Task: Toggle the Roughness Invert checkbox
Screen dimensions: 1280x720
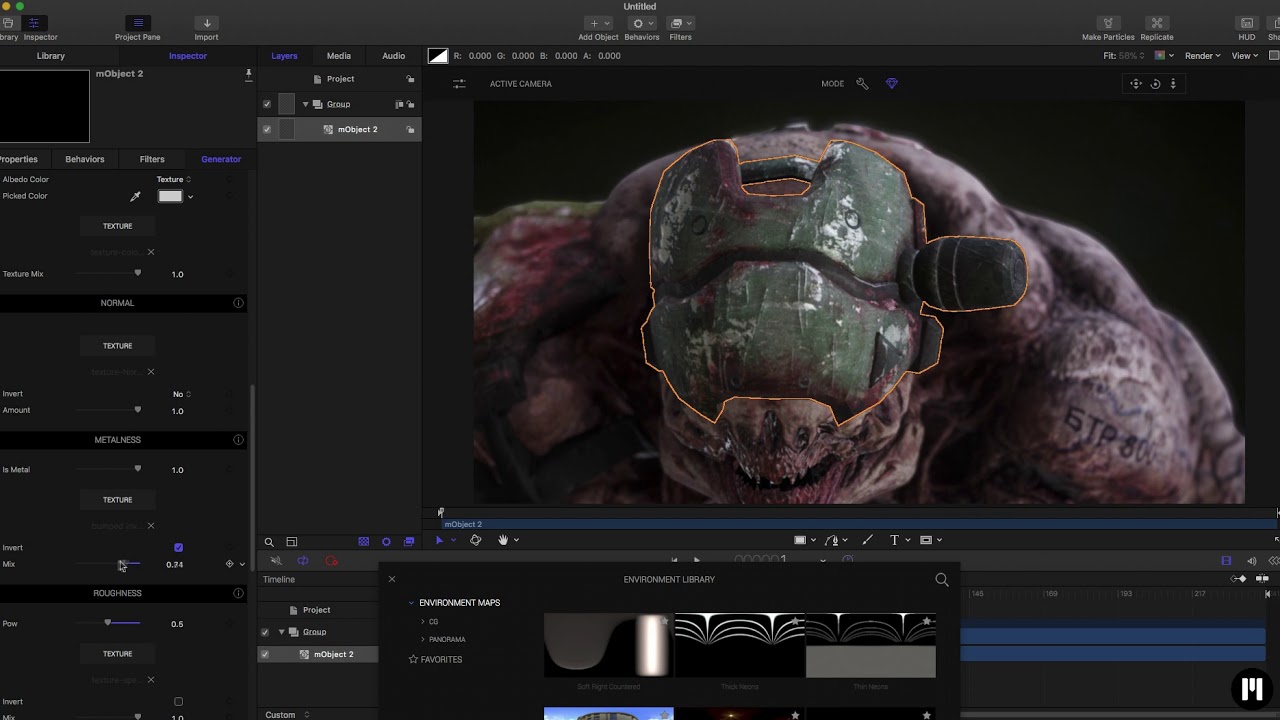Action: coord(178,702)
